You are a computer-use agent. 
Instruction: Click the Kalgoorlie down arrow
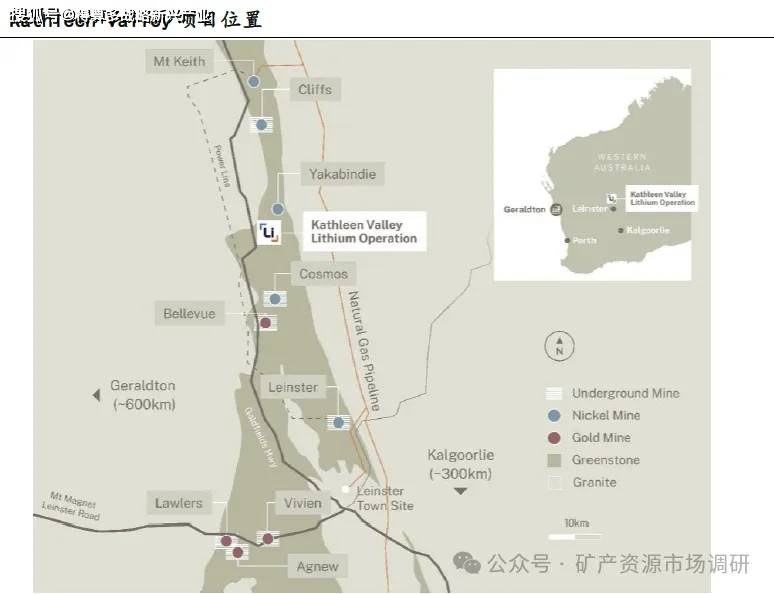point(461,491)
